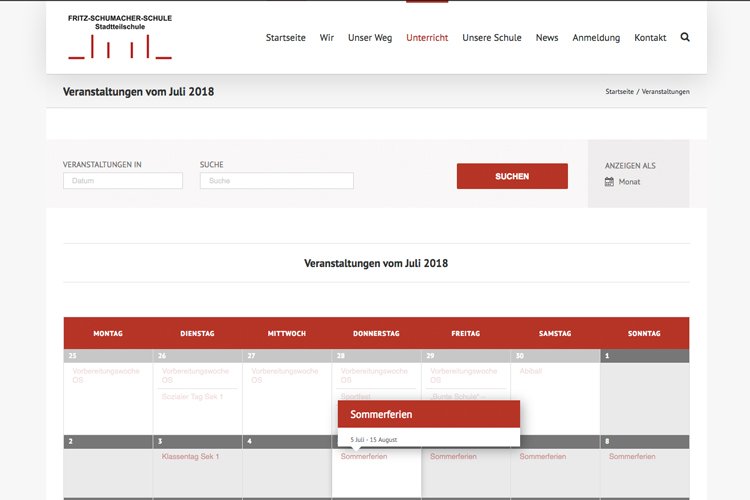
Task: Click the Startseite breadcrumb link
Action: point(618,92)
